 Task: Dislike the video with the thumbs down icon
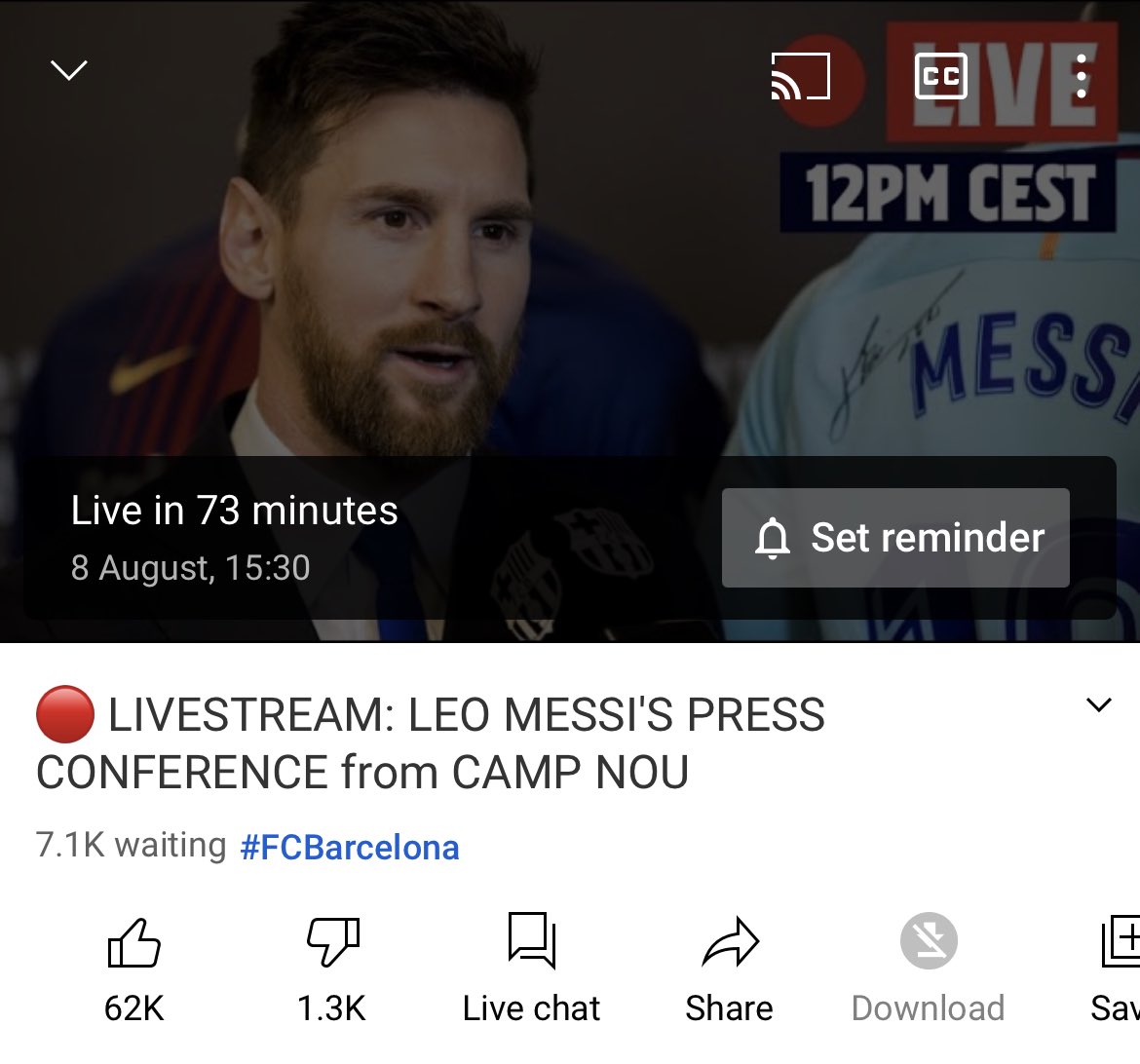(333, 942)
